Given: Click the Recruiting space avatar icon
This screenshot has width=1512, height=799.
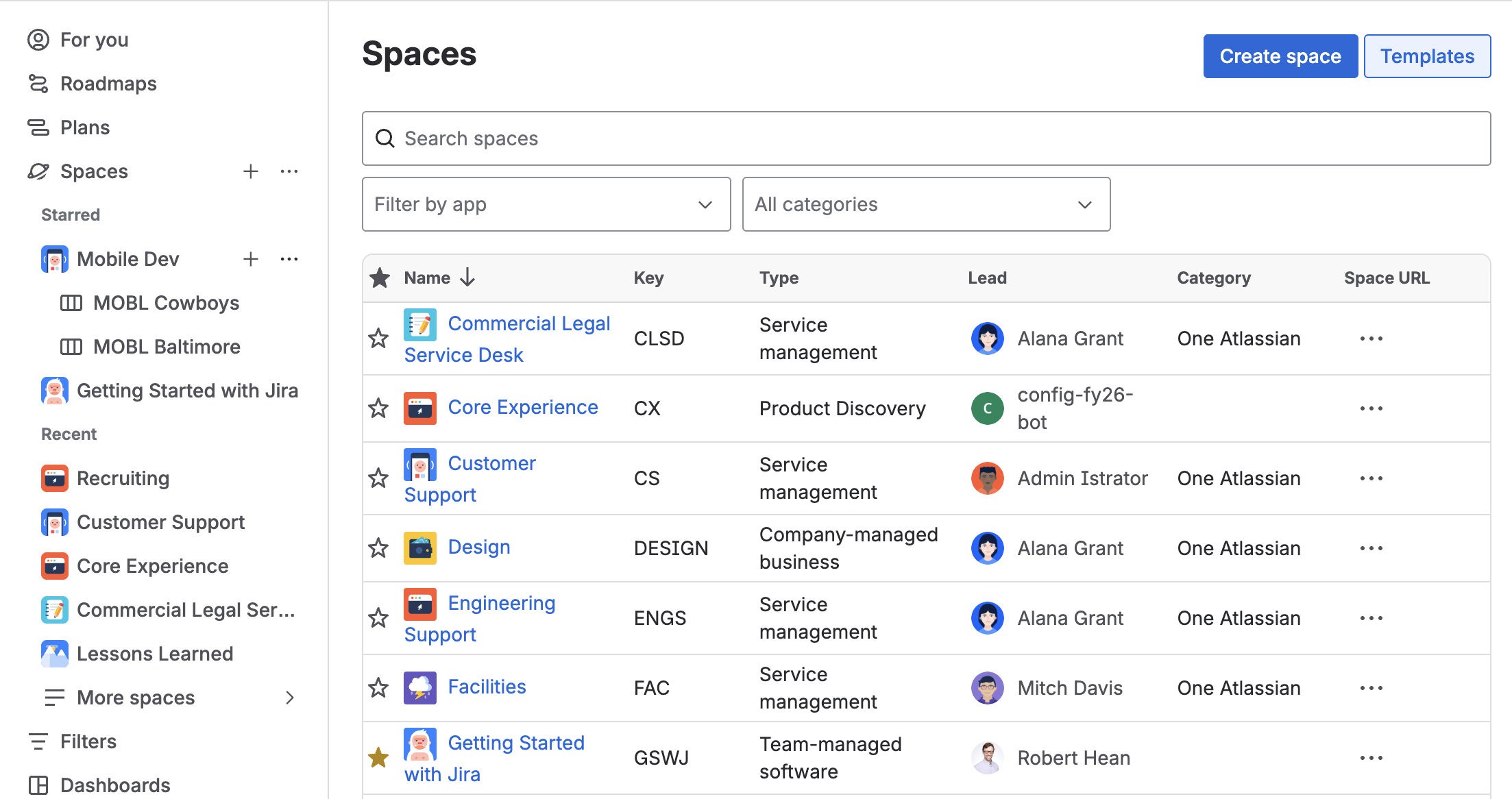Looking at the screenshot, I should (55, 478).
